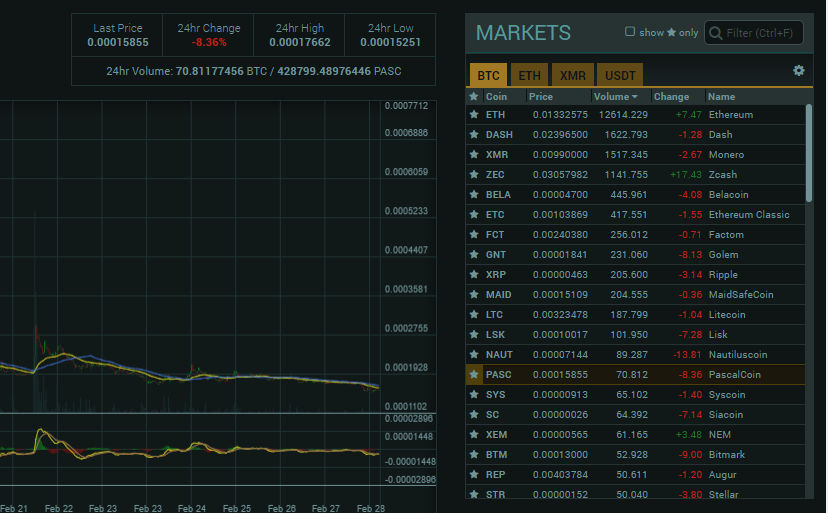Select Monero row price 0.00990000
The height and width of the screenshot is (513, 828).
point(560,155)
